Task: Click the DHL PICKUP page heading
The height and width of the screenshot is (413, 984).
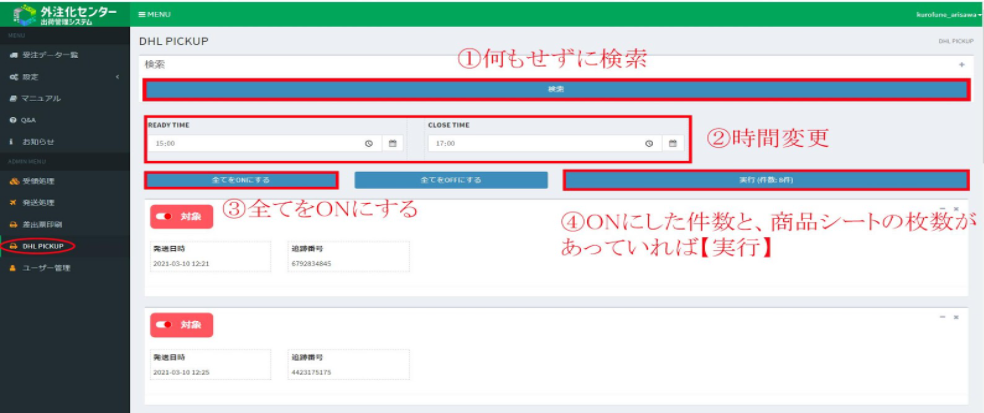Action: (174, 41)
